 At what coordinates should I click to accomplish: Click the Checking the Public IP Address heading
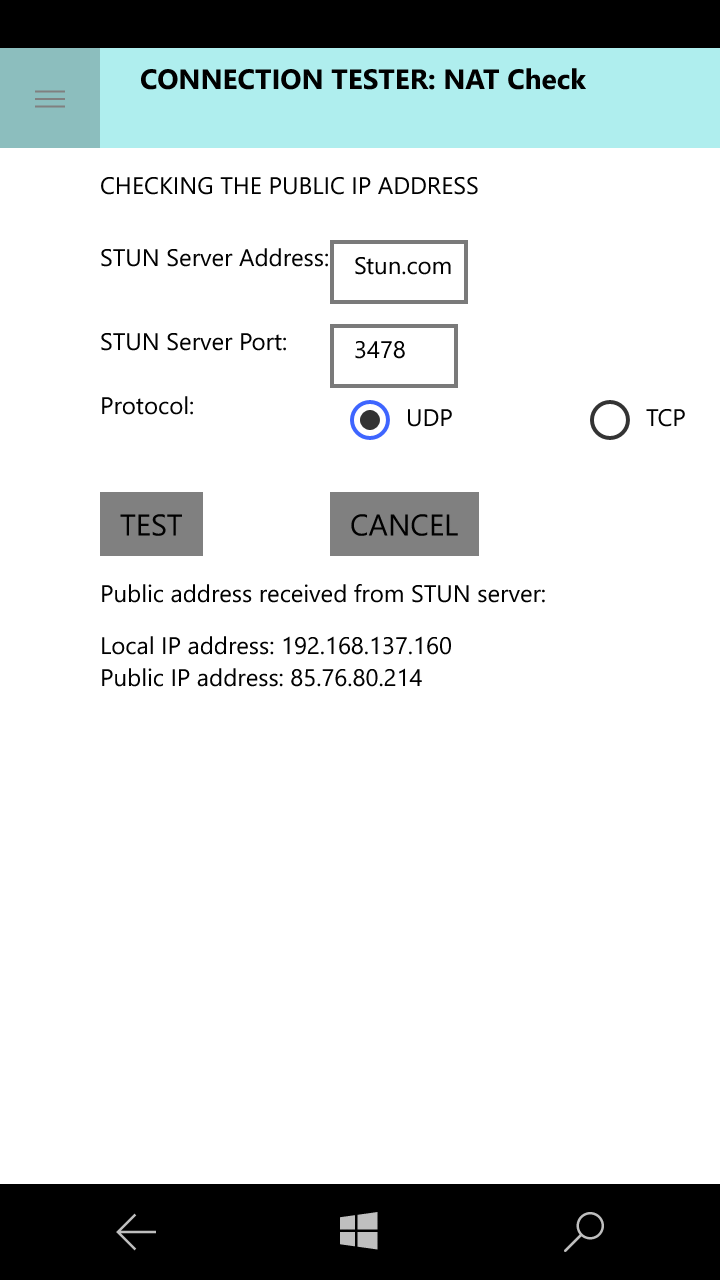point(289,186)
